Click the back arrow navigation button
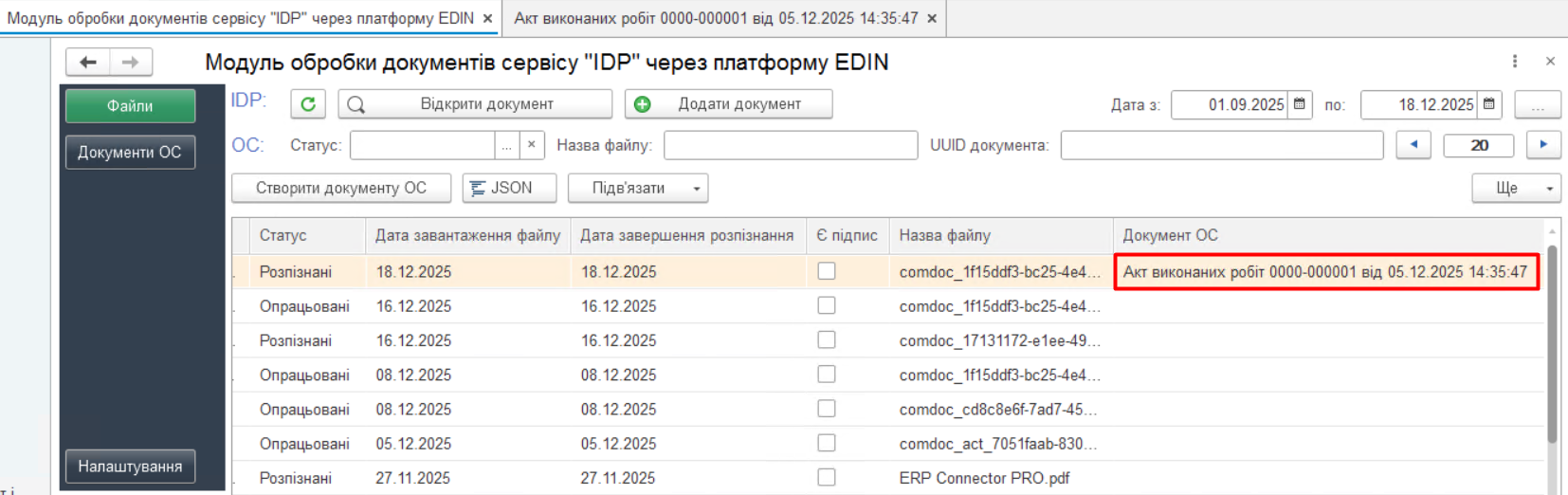Viewport: 1568px width, 495px height. click(x=88, y=63)
